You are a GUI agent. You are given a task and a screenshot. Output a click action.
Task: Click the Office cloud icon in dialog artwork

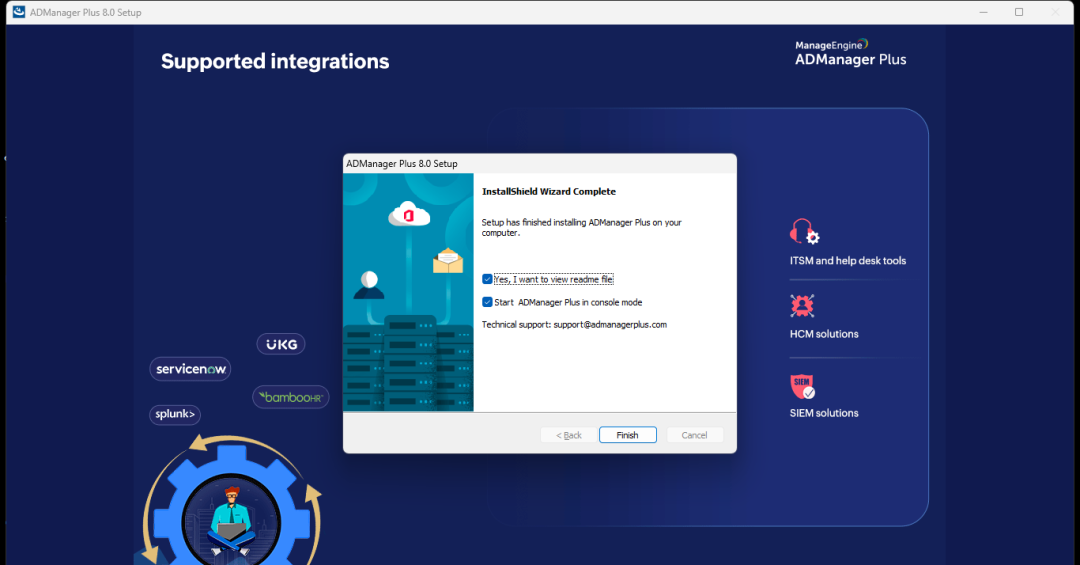pyautogui.click(x=409, y=215)
